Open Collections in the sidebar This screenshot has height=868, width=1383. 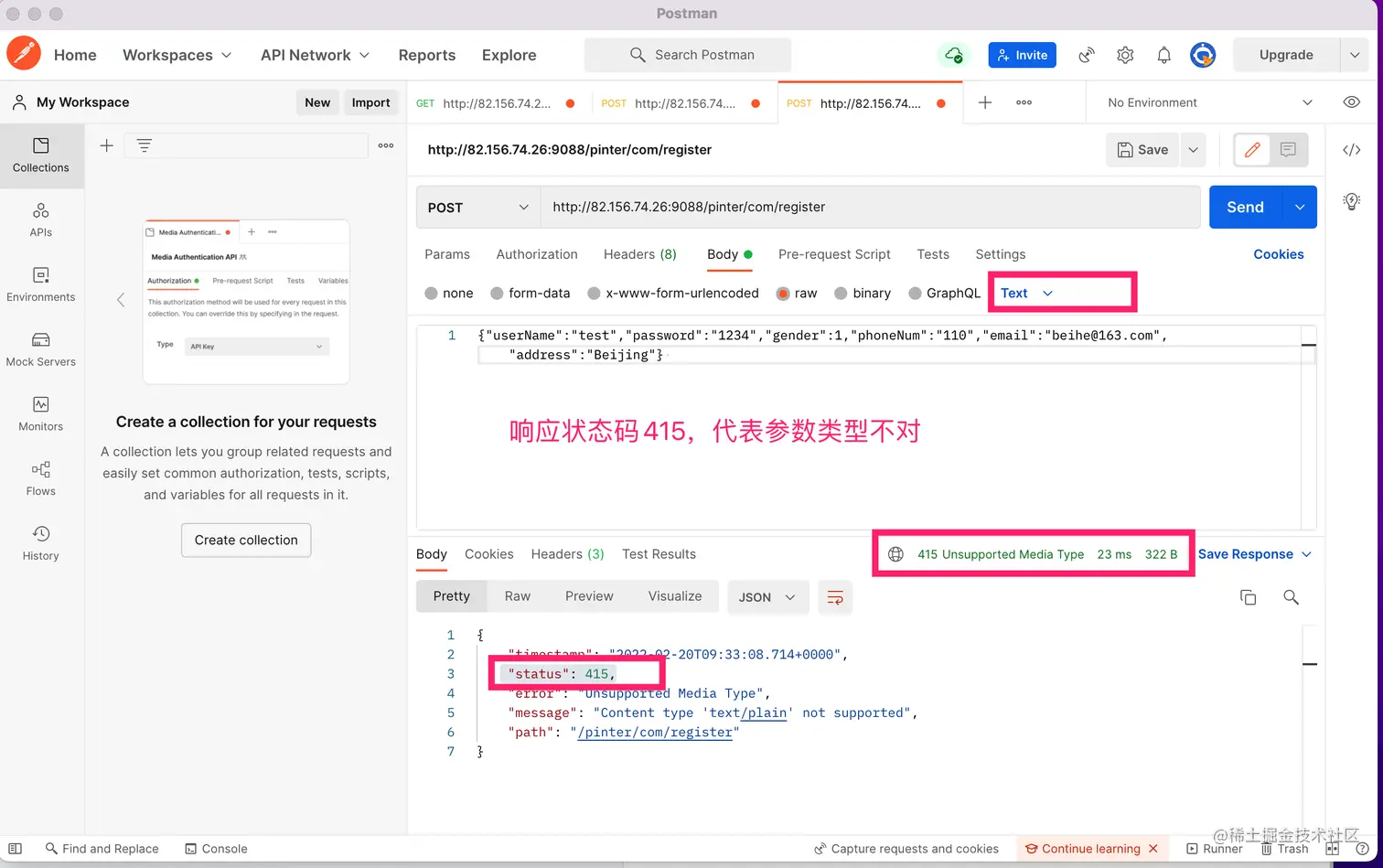pos(41,155)
